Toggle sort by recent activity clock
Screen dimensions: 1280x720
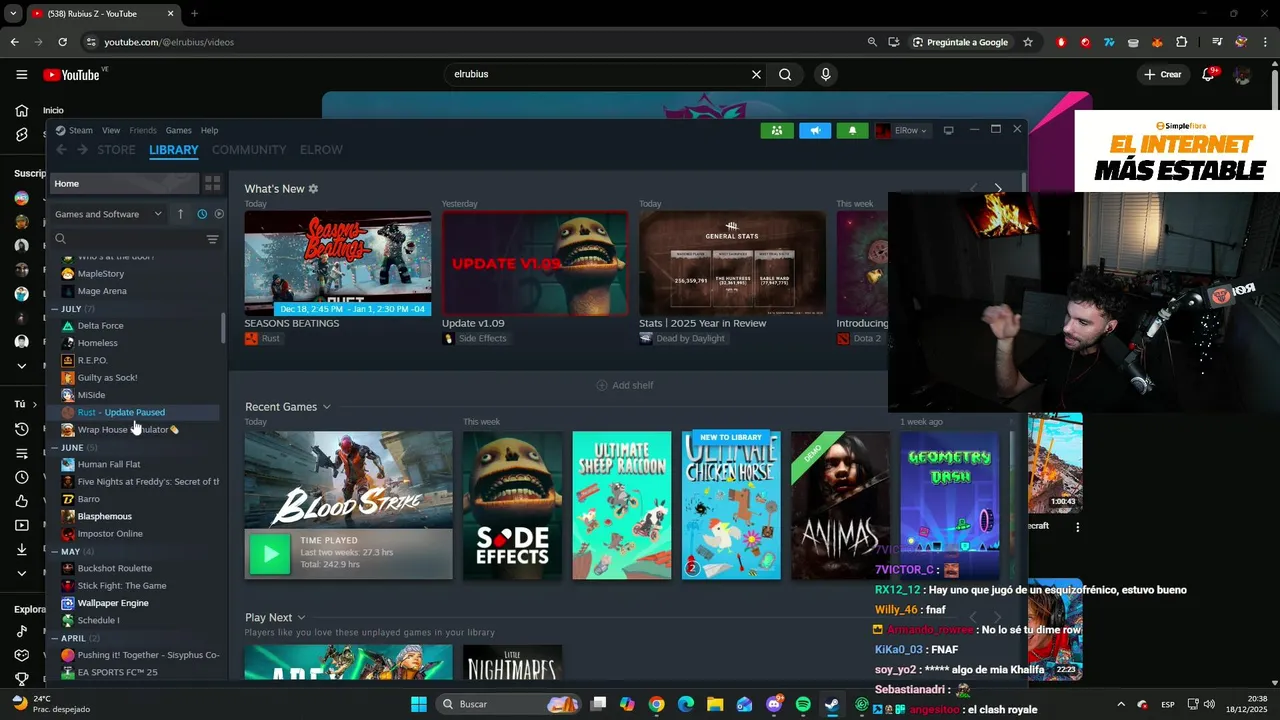click(x=202, y=214)
